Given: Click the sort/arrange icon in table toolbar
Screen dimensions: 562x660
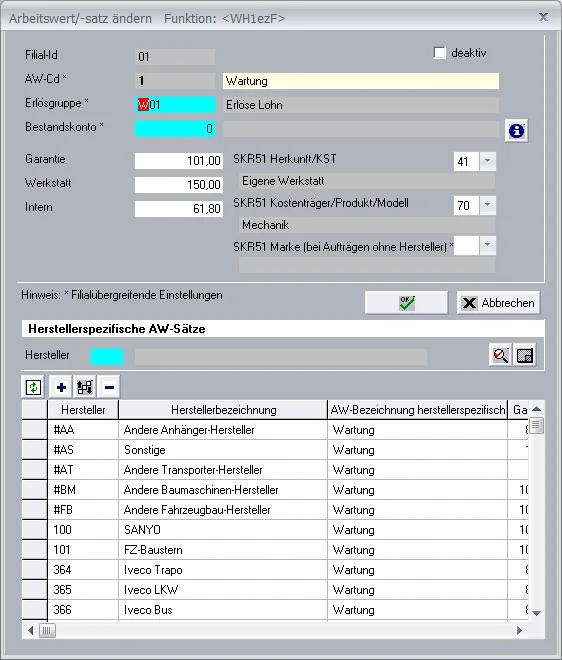Looking at the screenshot, I should pos(85,387).
